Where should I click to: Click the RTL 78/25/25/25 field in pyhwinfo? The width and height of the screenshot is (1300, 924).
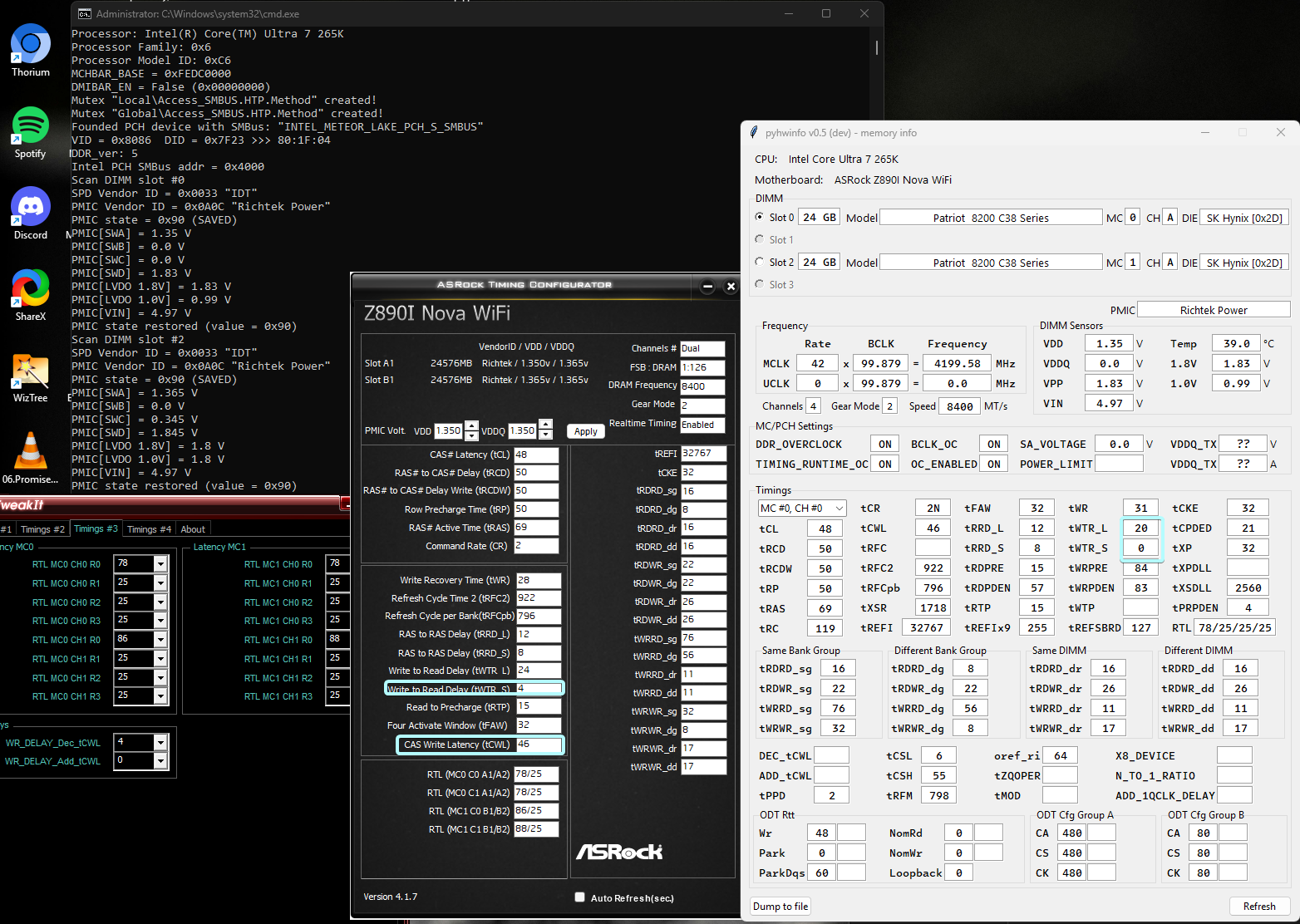[x=1235, y=627]
